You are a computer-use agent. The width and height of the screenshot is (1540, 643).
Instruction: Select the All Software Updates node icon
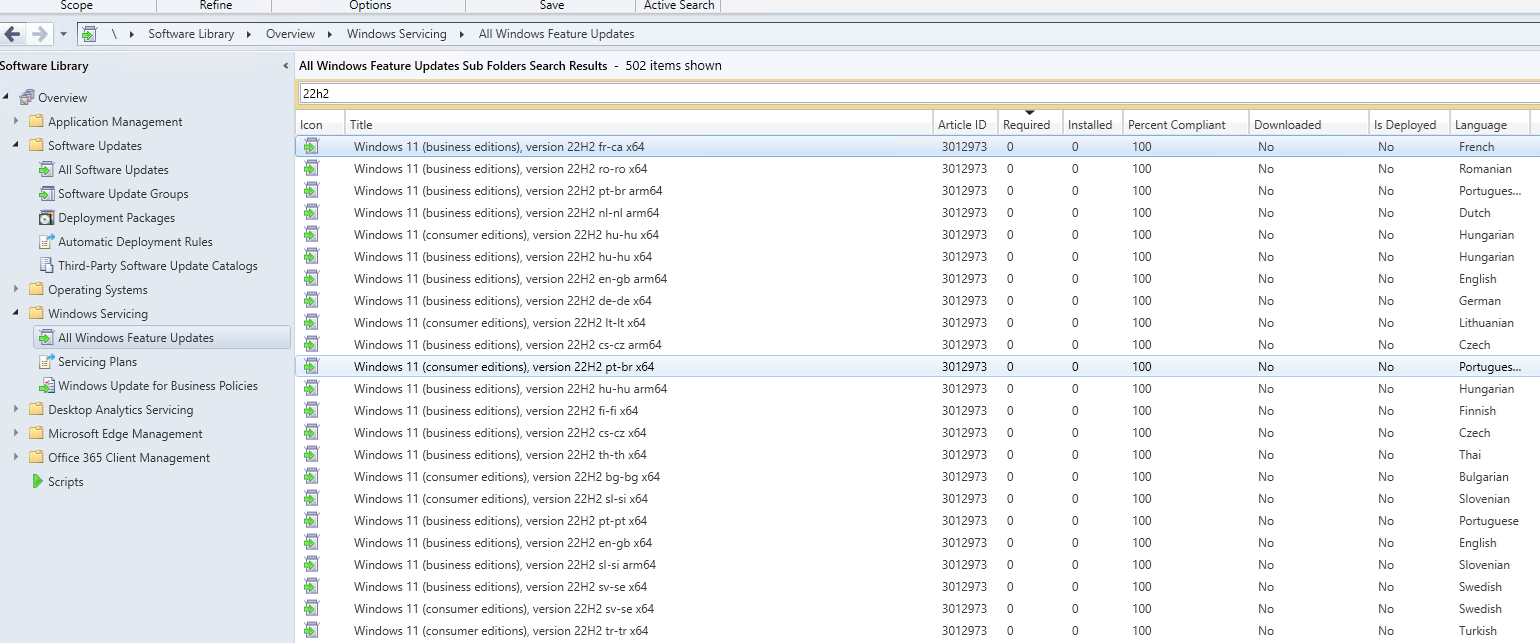click(x=45, y=169)
